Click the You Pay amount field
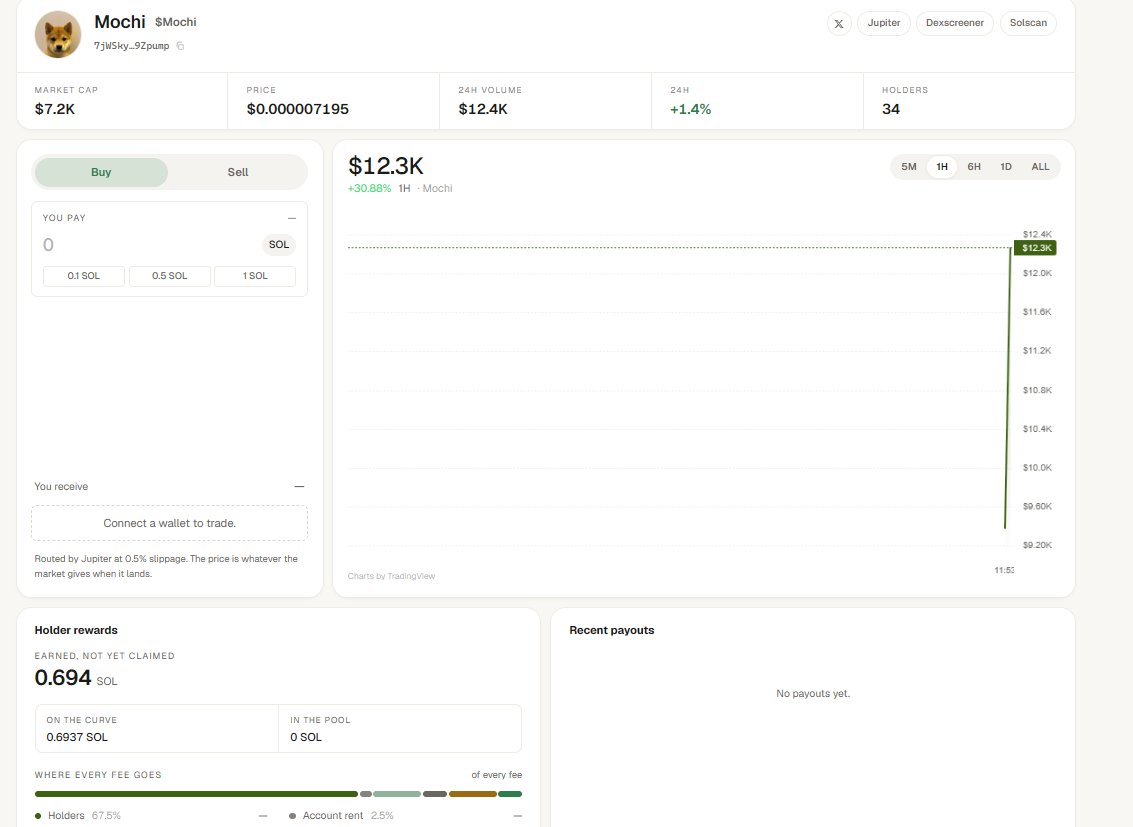Viewport: 1133px width, 827px height. click(148, 245)
